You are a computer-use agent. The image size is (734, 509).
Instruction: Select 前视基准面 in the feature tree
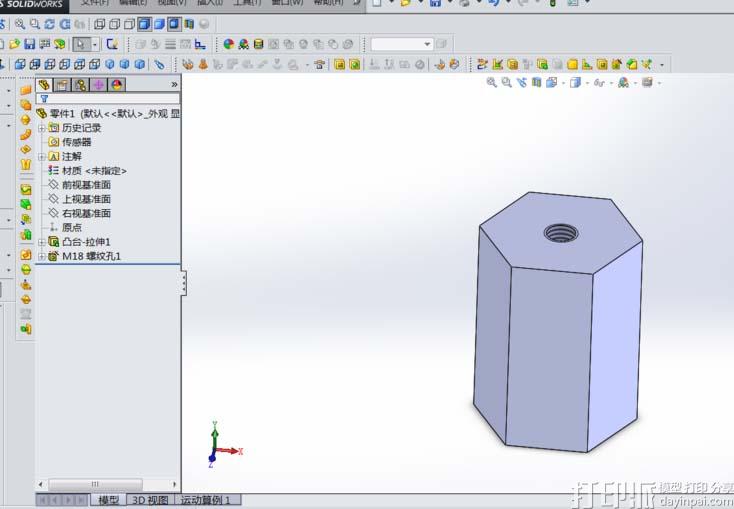click(x=86, y=185)
